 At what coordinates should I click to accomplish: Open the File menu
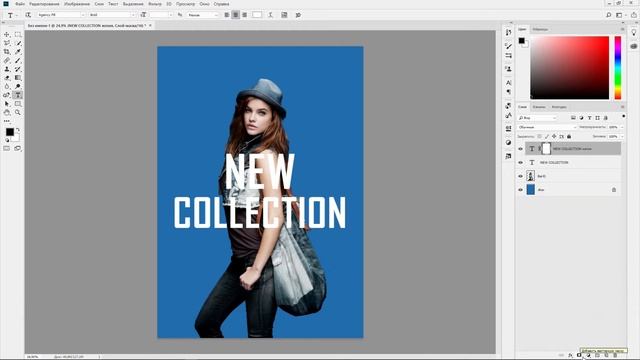tap(20, 4)
